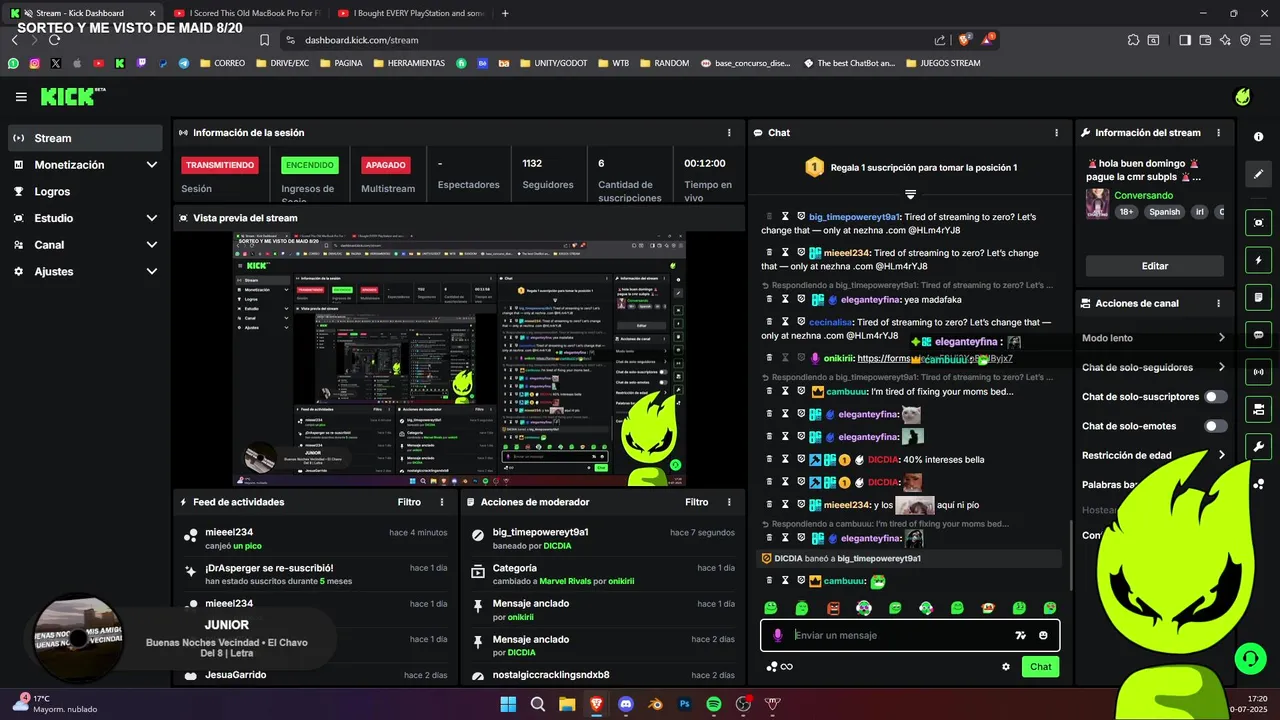
Task: Open Windows Start menu on taskbar
Action: (x=507, y=704)
